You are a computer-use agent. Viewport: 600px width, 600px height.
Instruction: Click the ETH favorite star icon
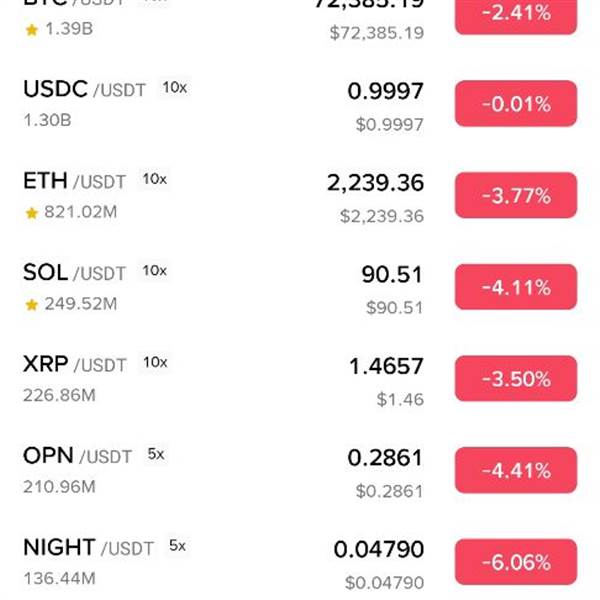pos(31,213)
